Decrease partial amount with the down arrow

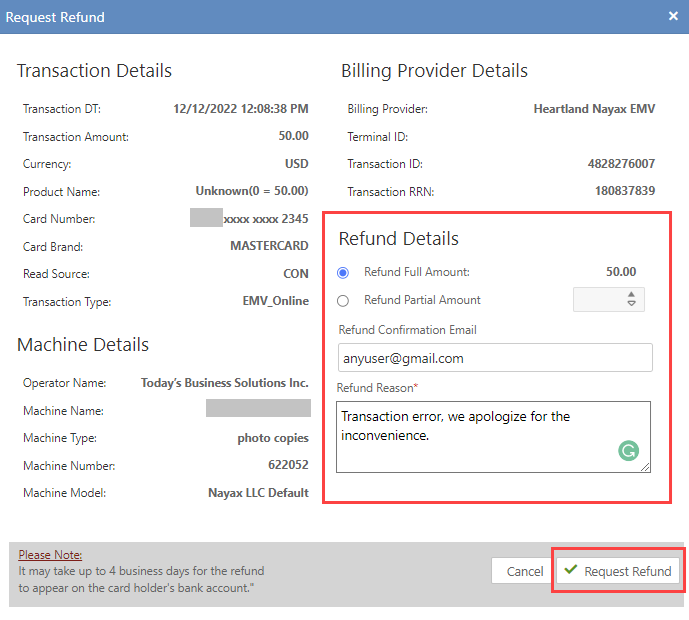pyautogui.click(x=631, y=304)
